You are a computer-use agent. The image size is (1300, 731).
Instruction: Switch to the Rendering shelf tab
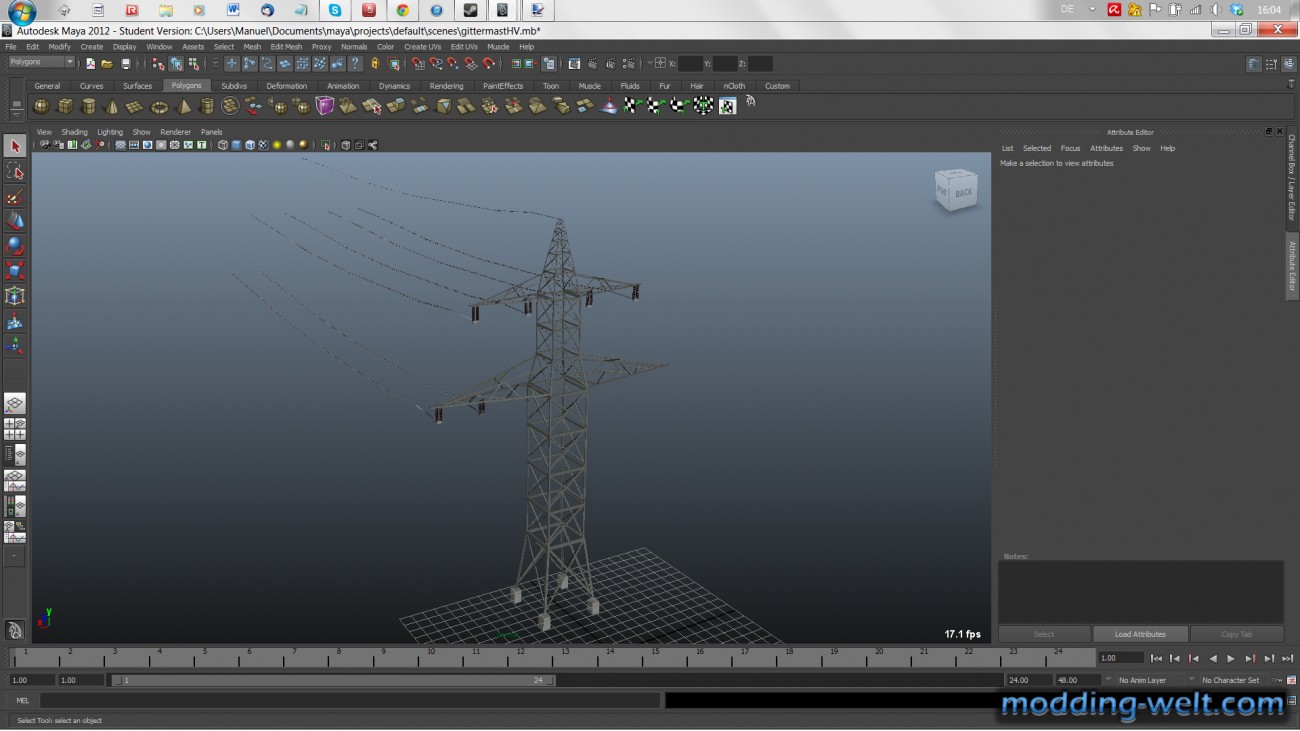pyautogui.click(x=446, y=86)
